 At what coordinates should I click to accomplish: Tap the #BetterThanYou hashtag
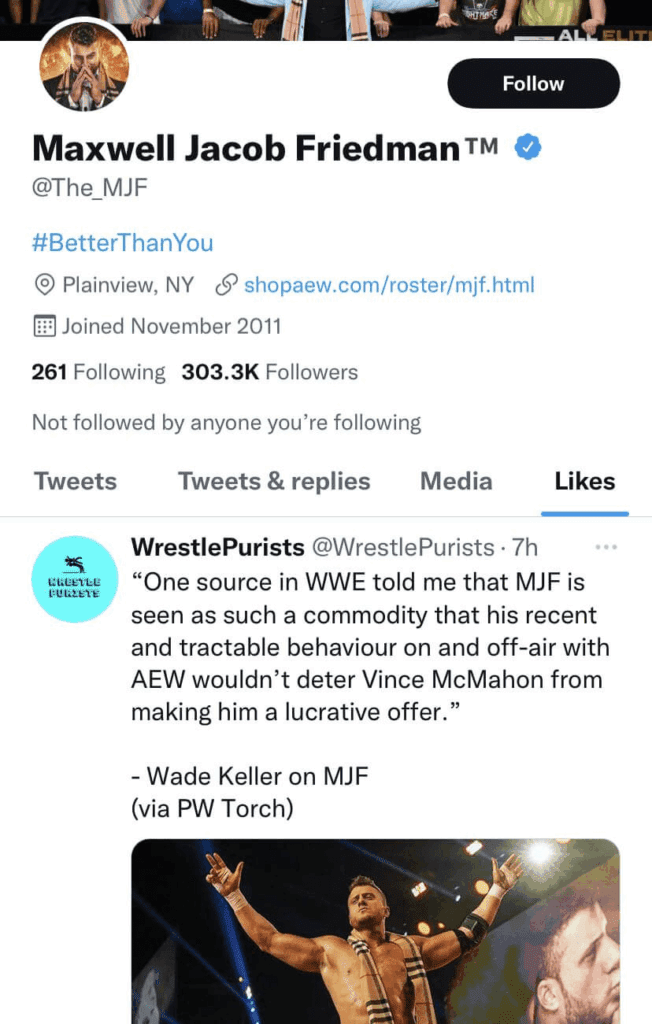pyautogui.click(x=122, y=243)
